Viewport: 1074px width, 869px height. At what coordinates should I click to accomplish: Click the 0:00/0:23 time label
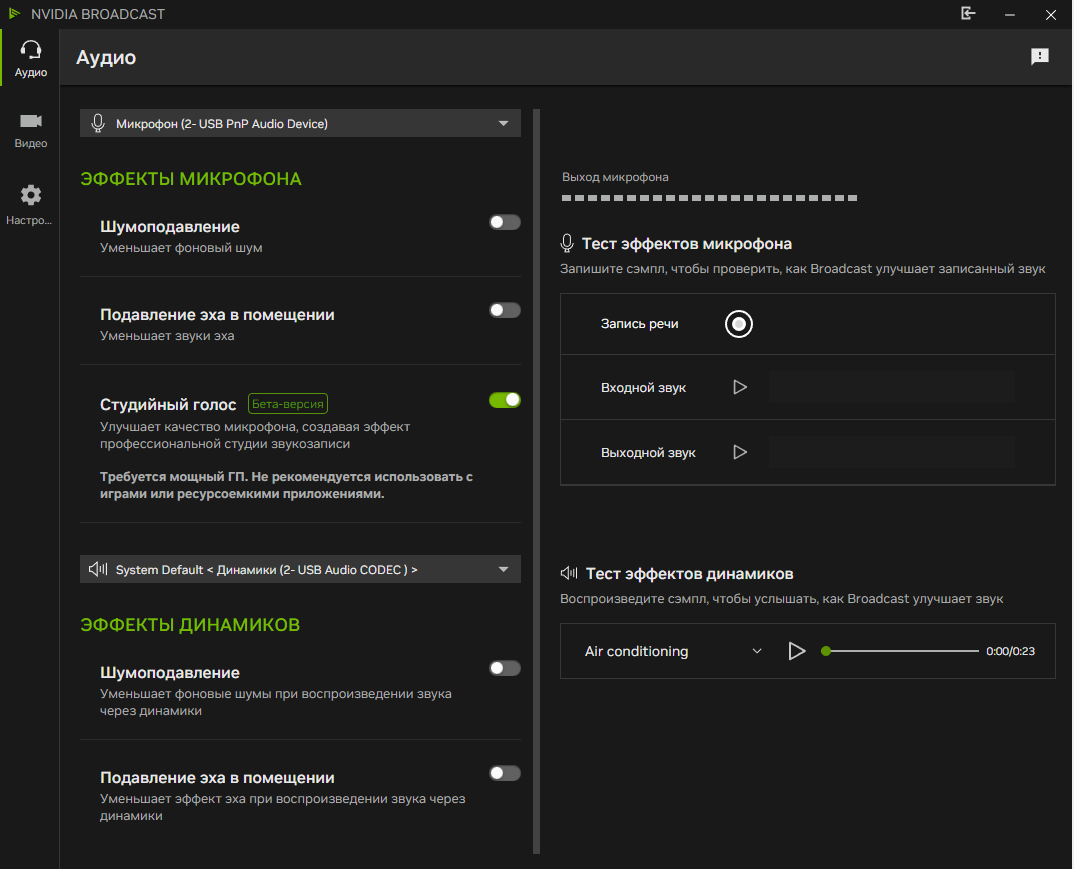[x=1010, y=651]
